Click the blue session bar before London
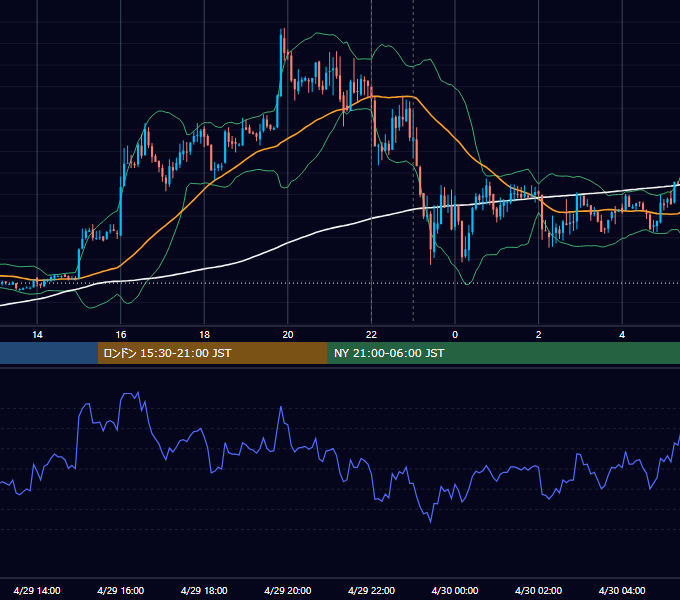The image size is (680, 600). [49, 353]
